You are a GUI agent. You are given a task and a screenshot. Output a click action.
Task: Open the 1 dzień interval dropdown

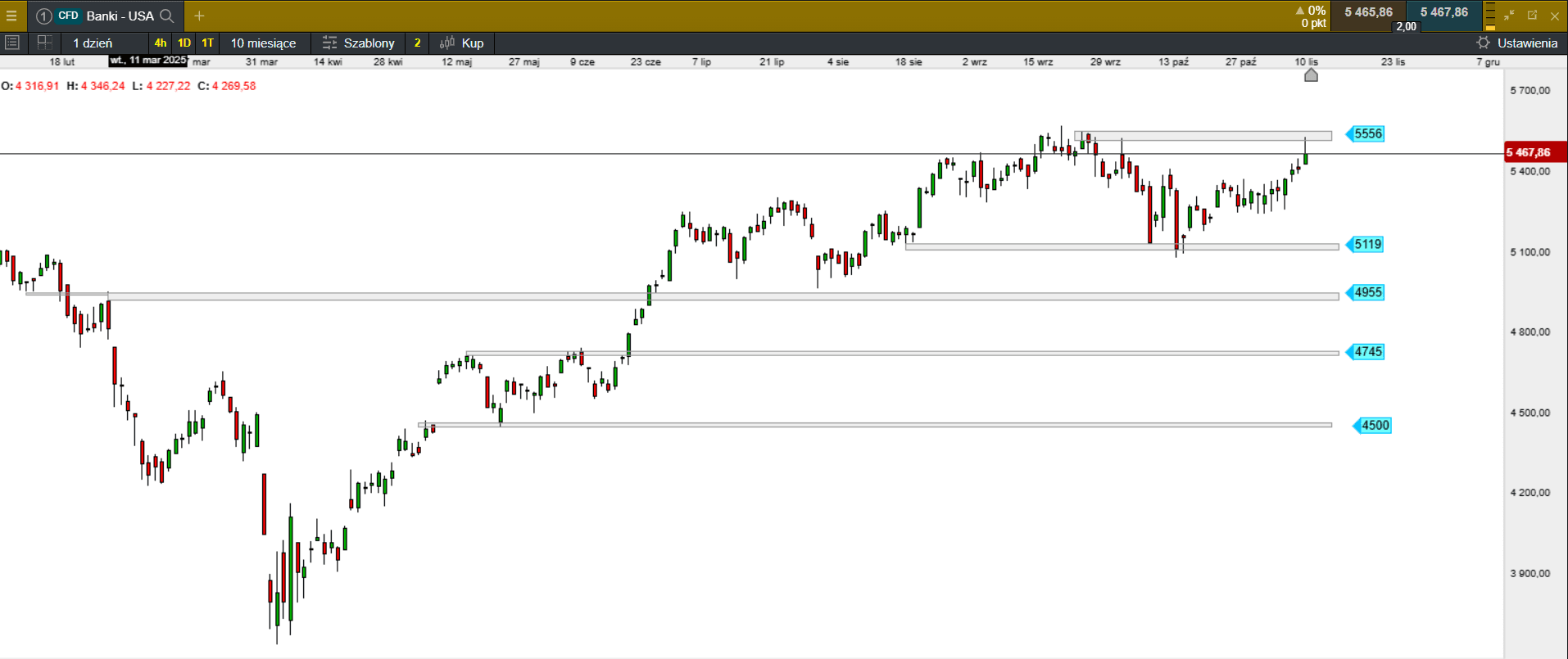[x=93, y=43]
